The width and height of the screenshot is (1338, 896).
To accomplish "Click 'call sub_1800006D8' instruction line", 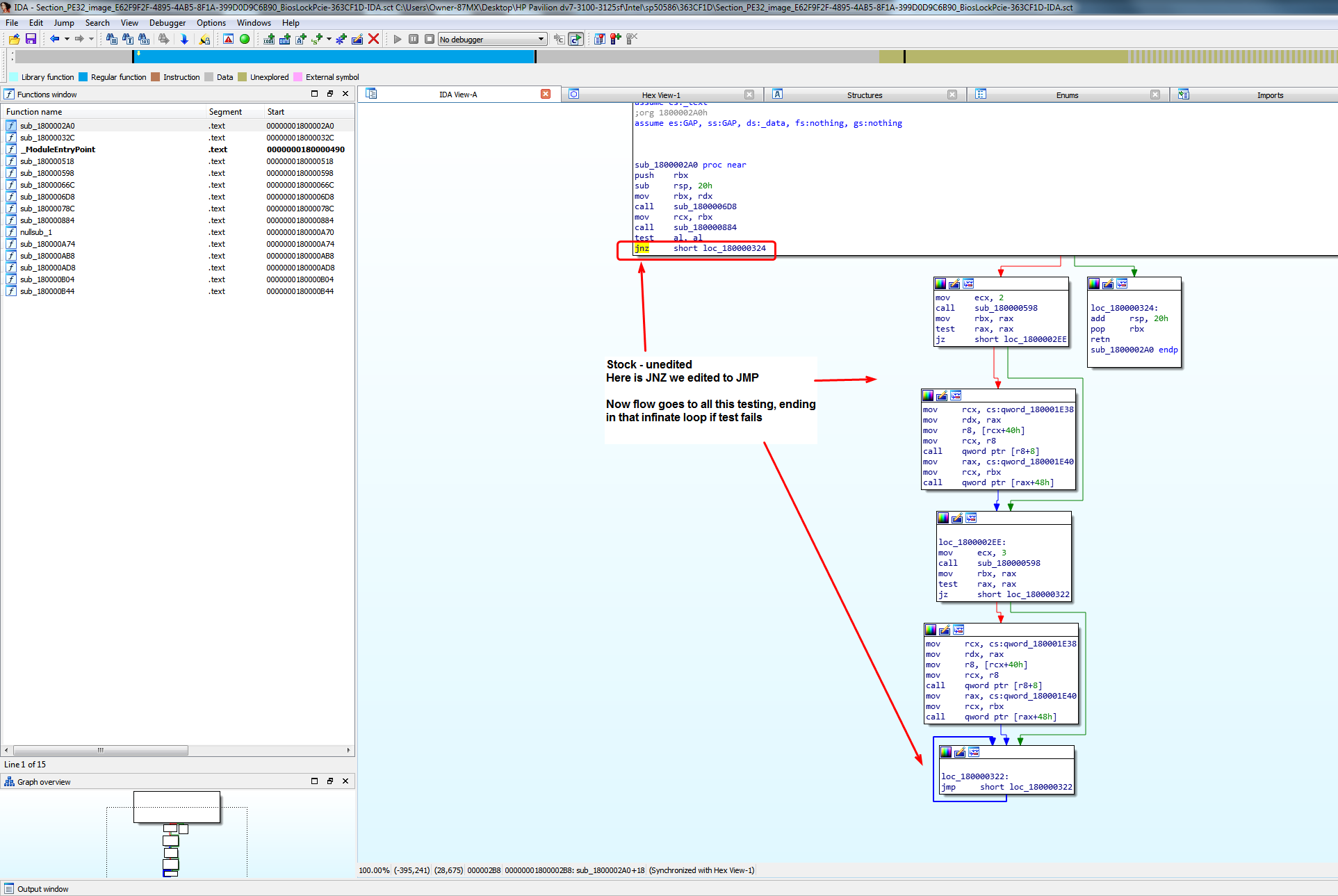I will click(685, 206).
